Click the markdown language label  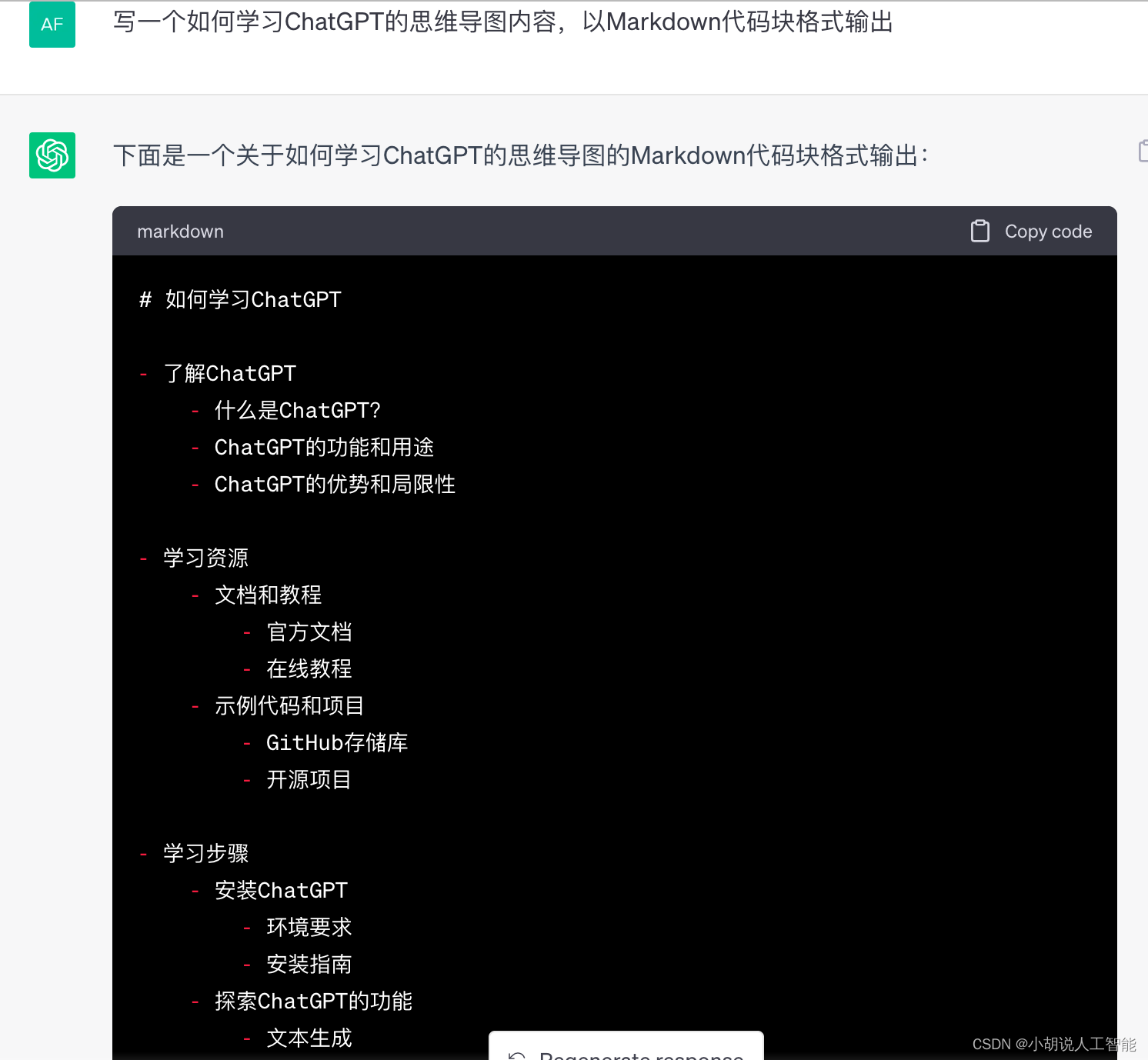pyautogui.click(x=180, y=232)
